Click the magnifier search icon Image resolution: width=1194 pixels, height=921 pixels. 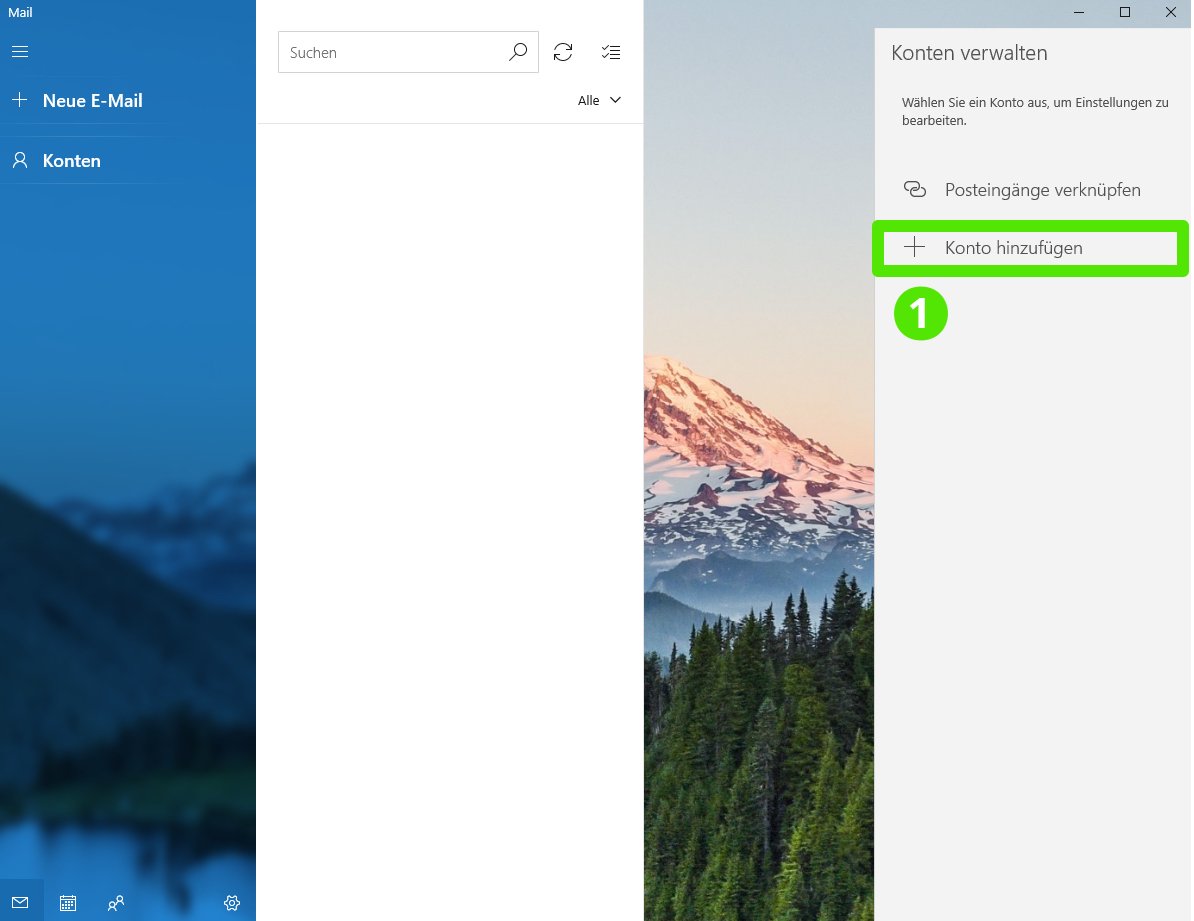(518, 52)
